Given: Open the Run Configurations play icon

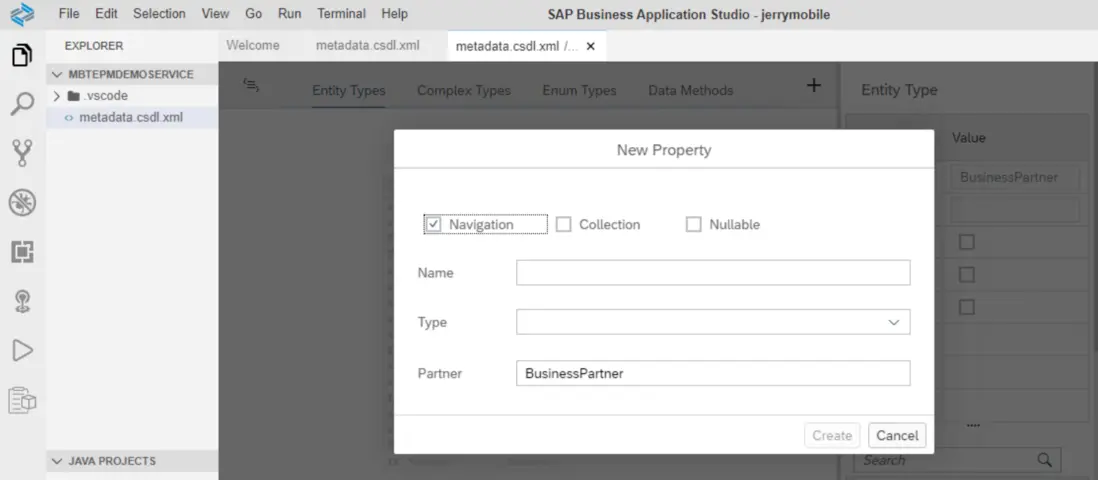Looking at the screenshot, I should (x=22, y=350).
